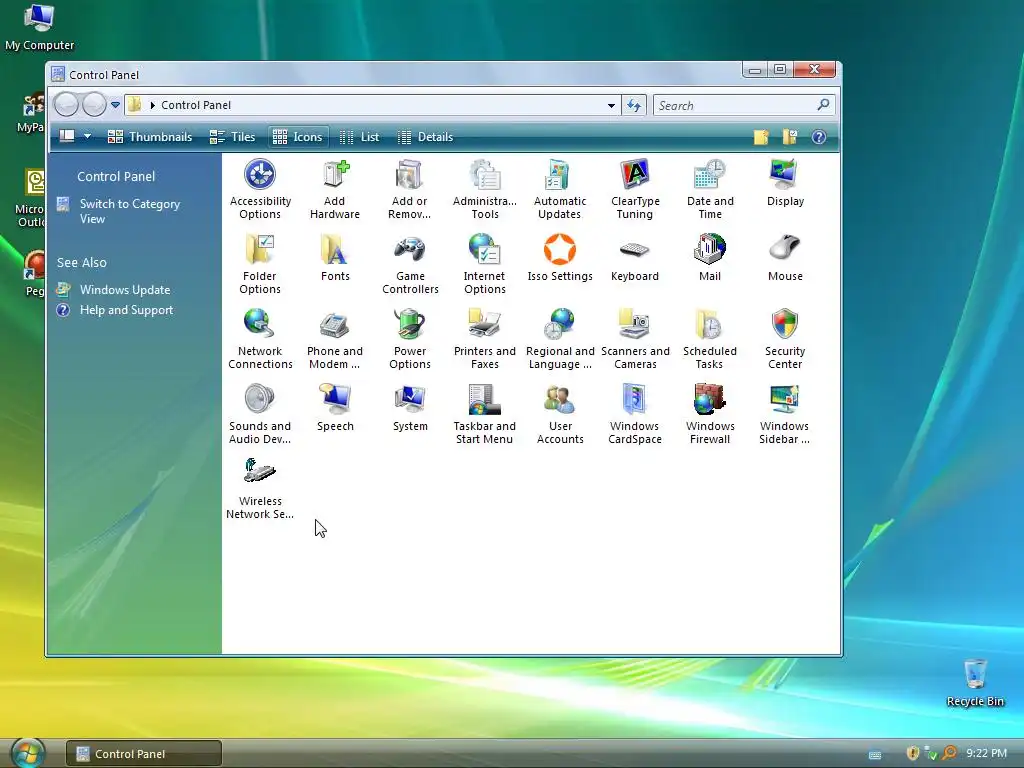The width and height of the screenshot is (1024, 768).
Task: Open Automatic Updates settings
Action: coord(560,189)
